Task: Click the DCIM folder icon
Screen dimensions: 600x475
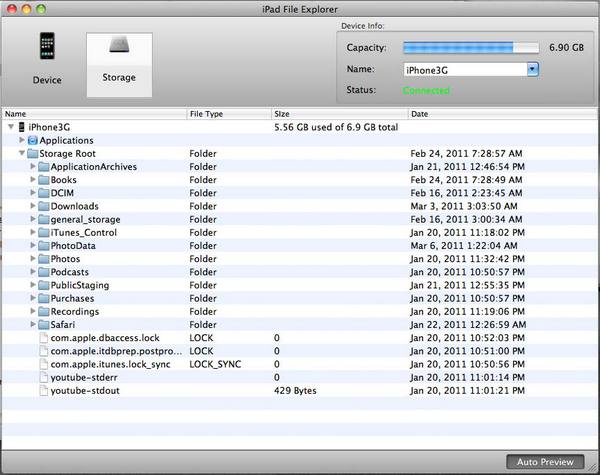Action: 44,193
